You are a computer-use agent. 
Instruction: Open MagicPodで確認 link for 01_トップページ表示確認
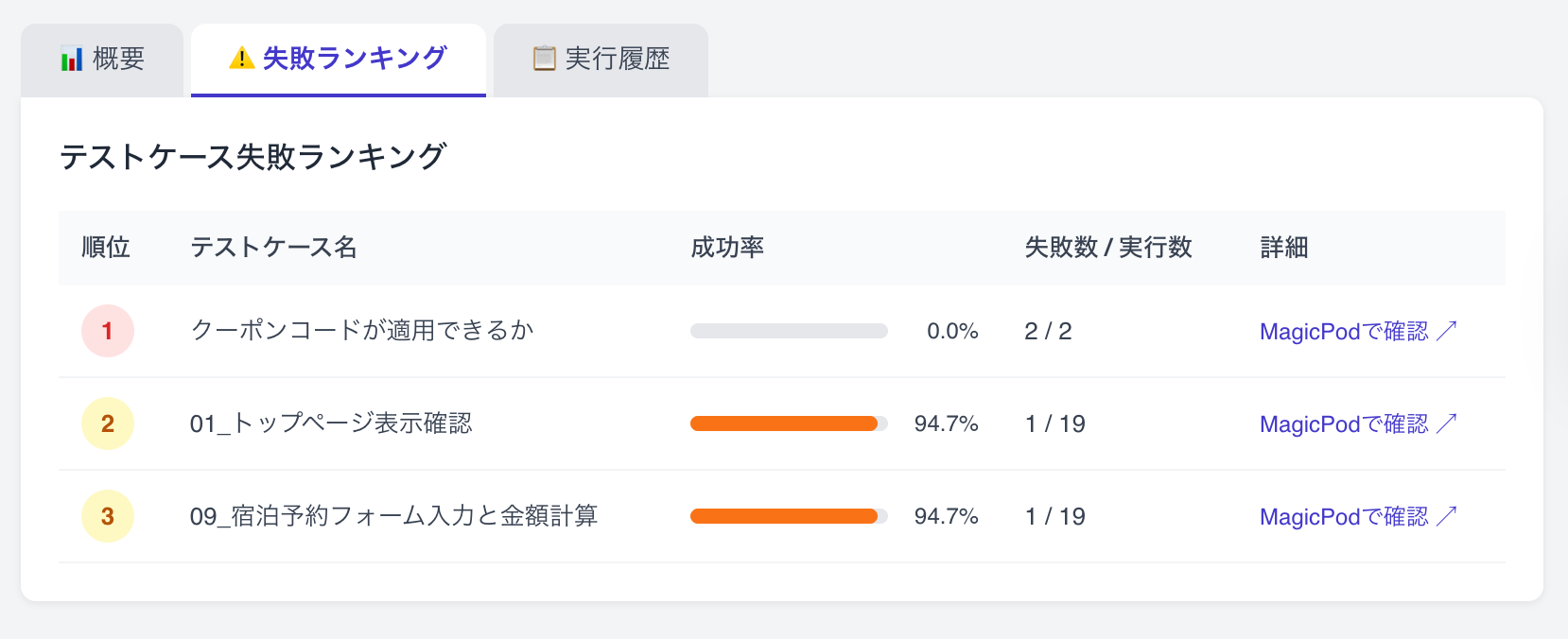coord(1358,423)
